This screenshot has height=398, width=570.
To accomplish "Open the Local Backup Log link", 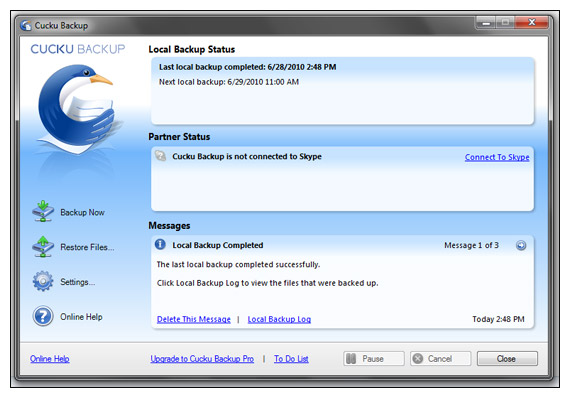I will [279, 319].
